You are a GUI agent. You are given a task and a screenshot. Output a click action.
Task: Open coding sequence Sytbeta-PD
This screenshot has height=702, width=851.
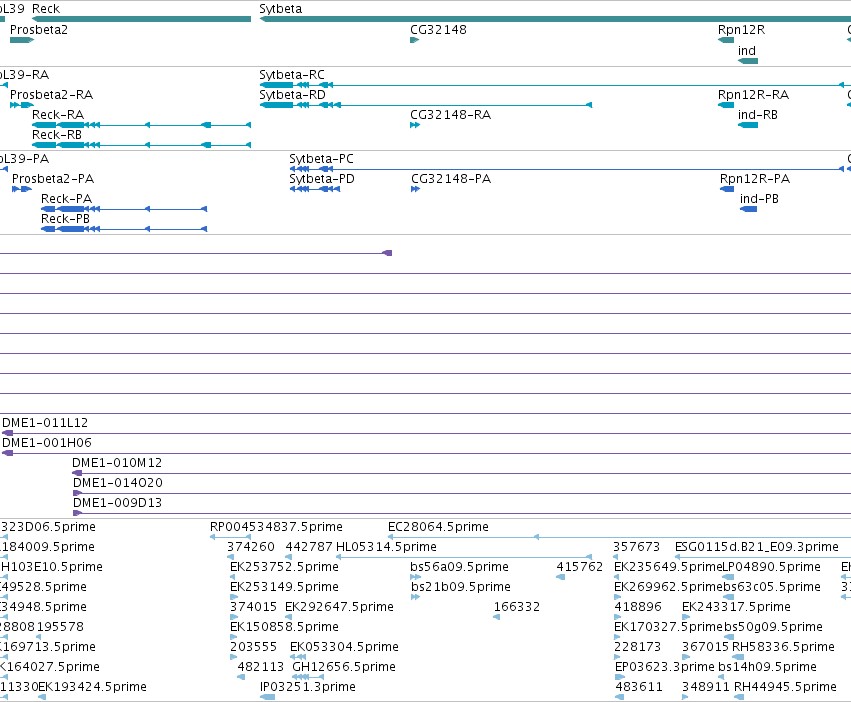pos(315,189)
